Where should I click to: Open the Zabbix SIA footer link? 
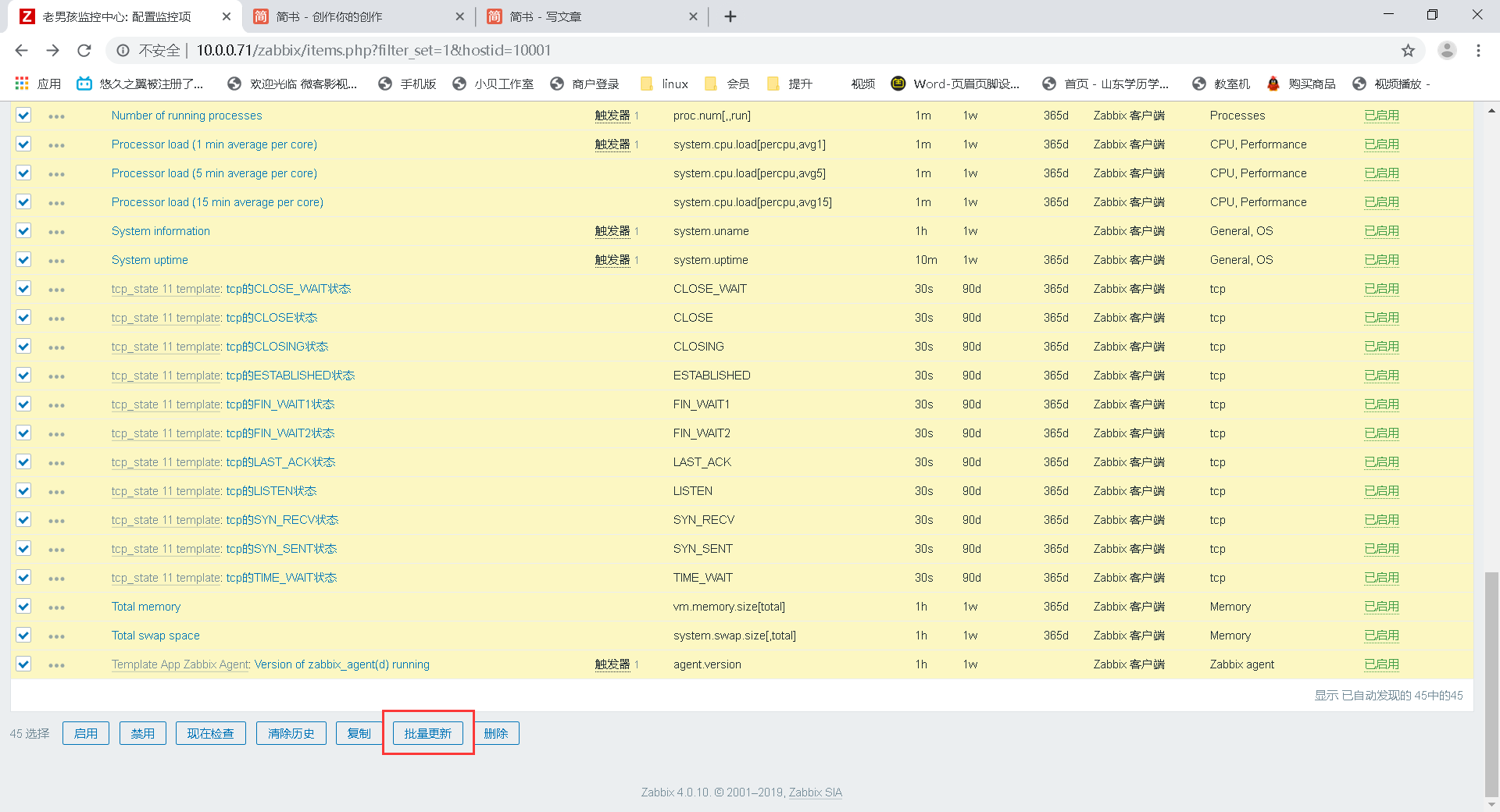click(816, 792)
